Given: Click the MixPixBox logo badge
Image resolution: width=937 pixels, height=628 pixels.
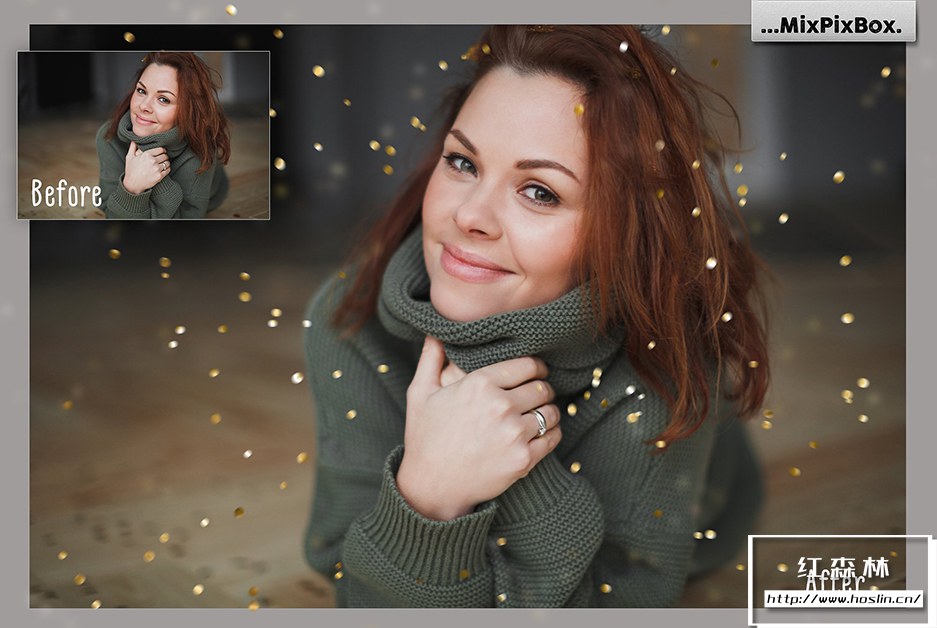Looking at the screenshot, I should tap(833, 22).
